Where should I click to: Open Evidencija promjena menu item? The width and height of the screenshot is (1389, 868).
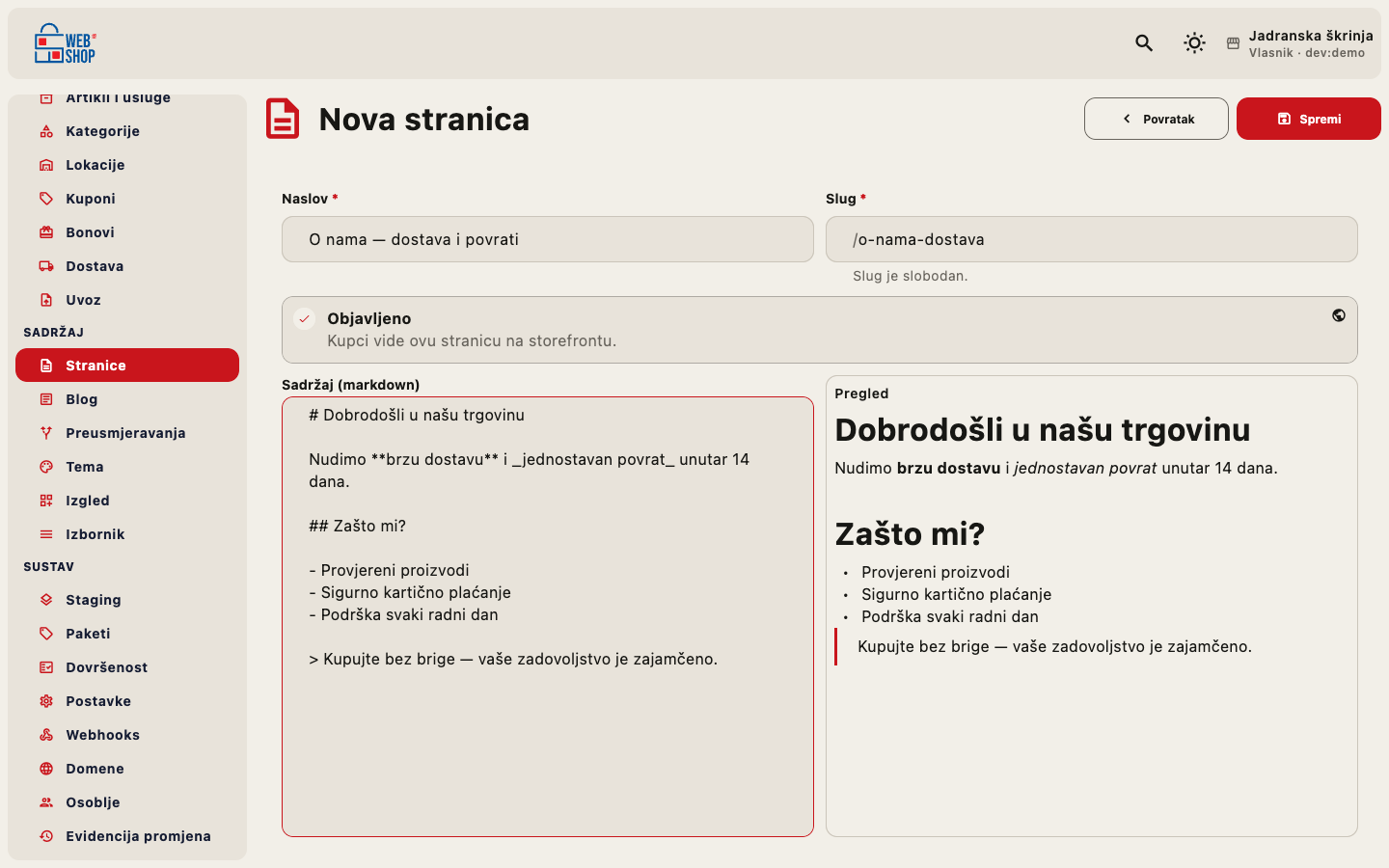pyautogui.click(x=127, y=836)
